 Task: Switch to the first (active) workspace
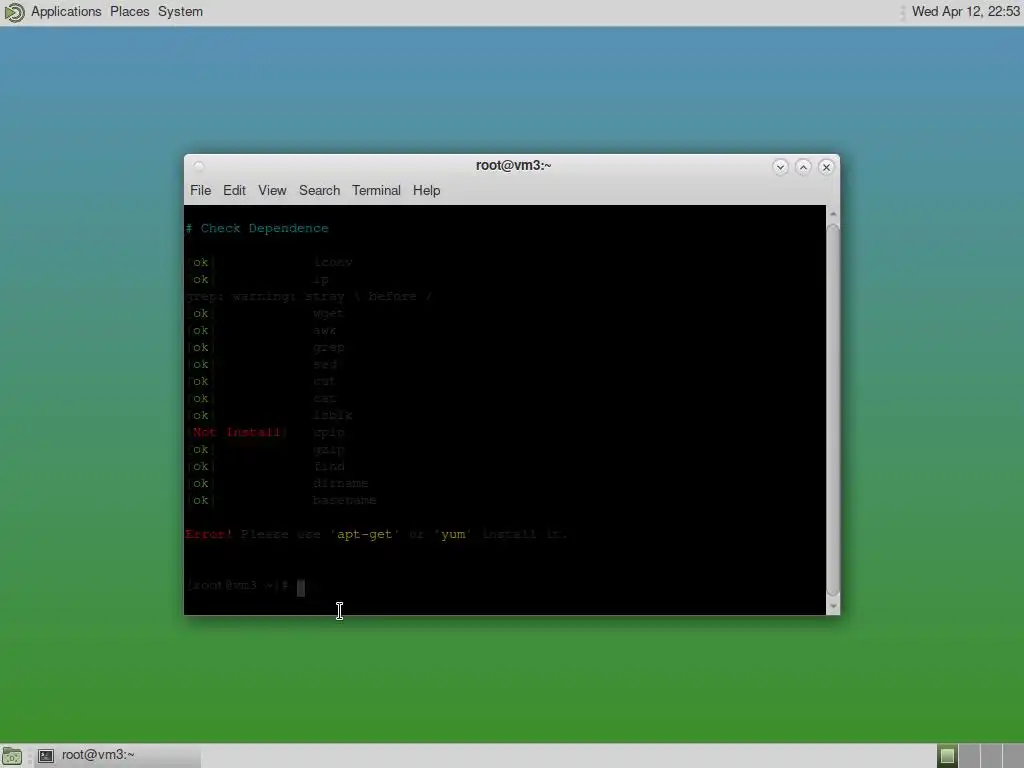click(x=947, y=756)
